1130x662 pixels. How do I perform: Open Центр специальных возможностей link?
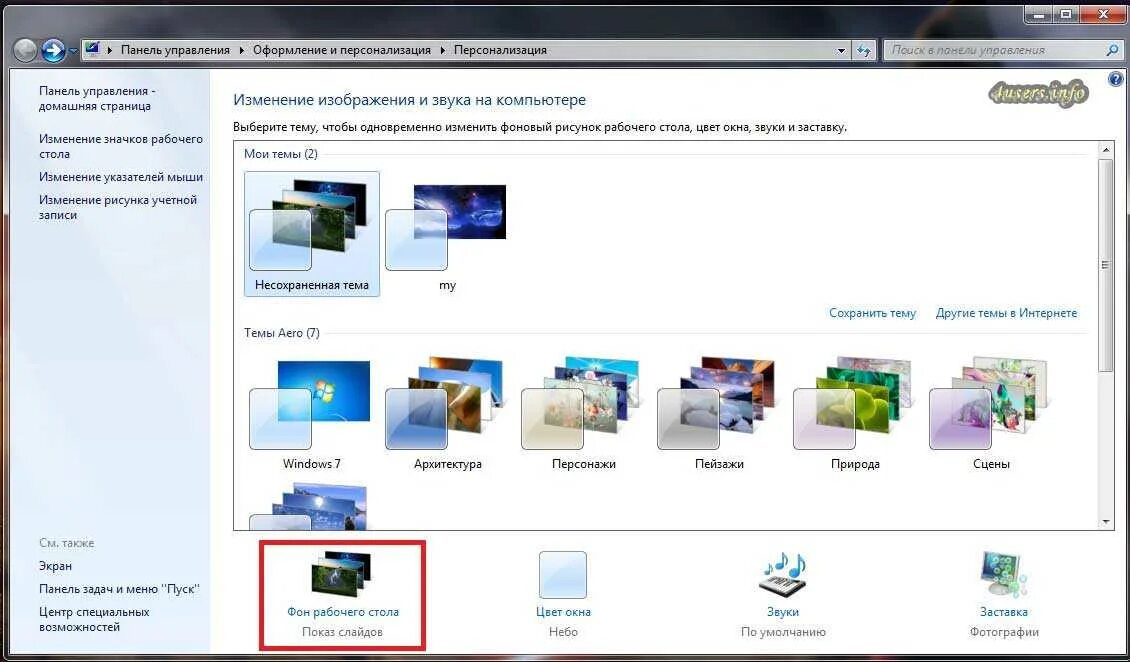pyautogui.click(x=94, y=619)
